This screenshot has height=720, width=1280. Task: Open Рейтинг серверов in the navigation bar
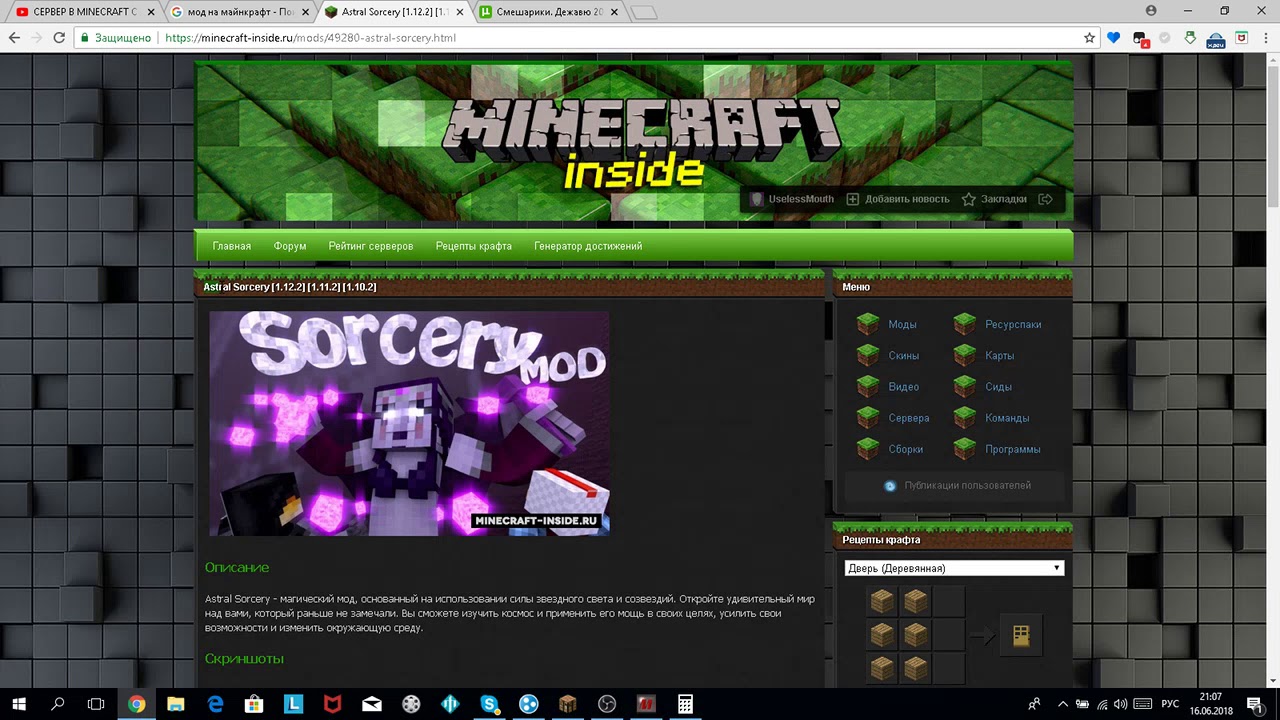point(371,246)
